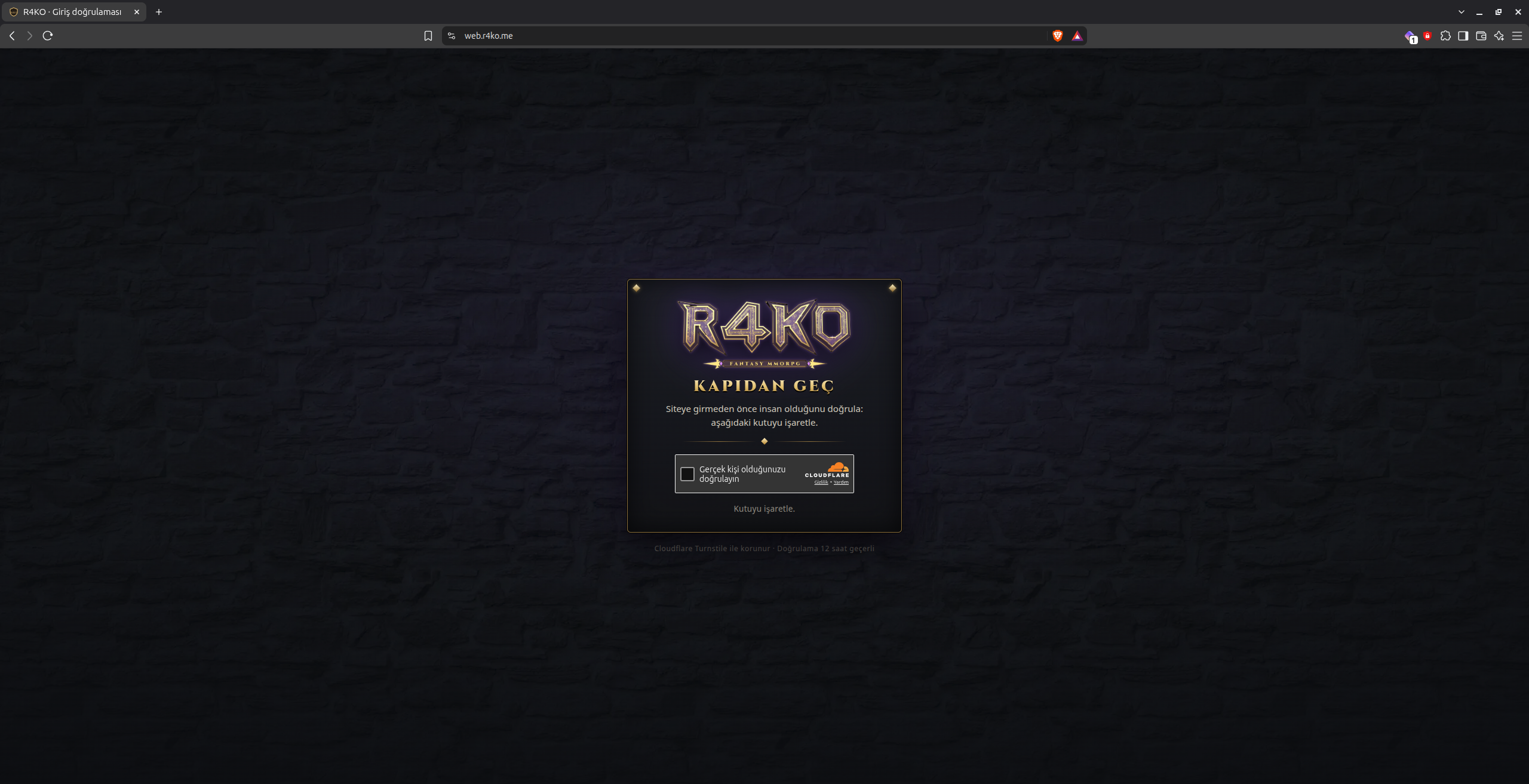Click the R4KO Fantasy MMORPG logo

pos(764,333)
